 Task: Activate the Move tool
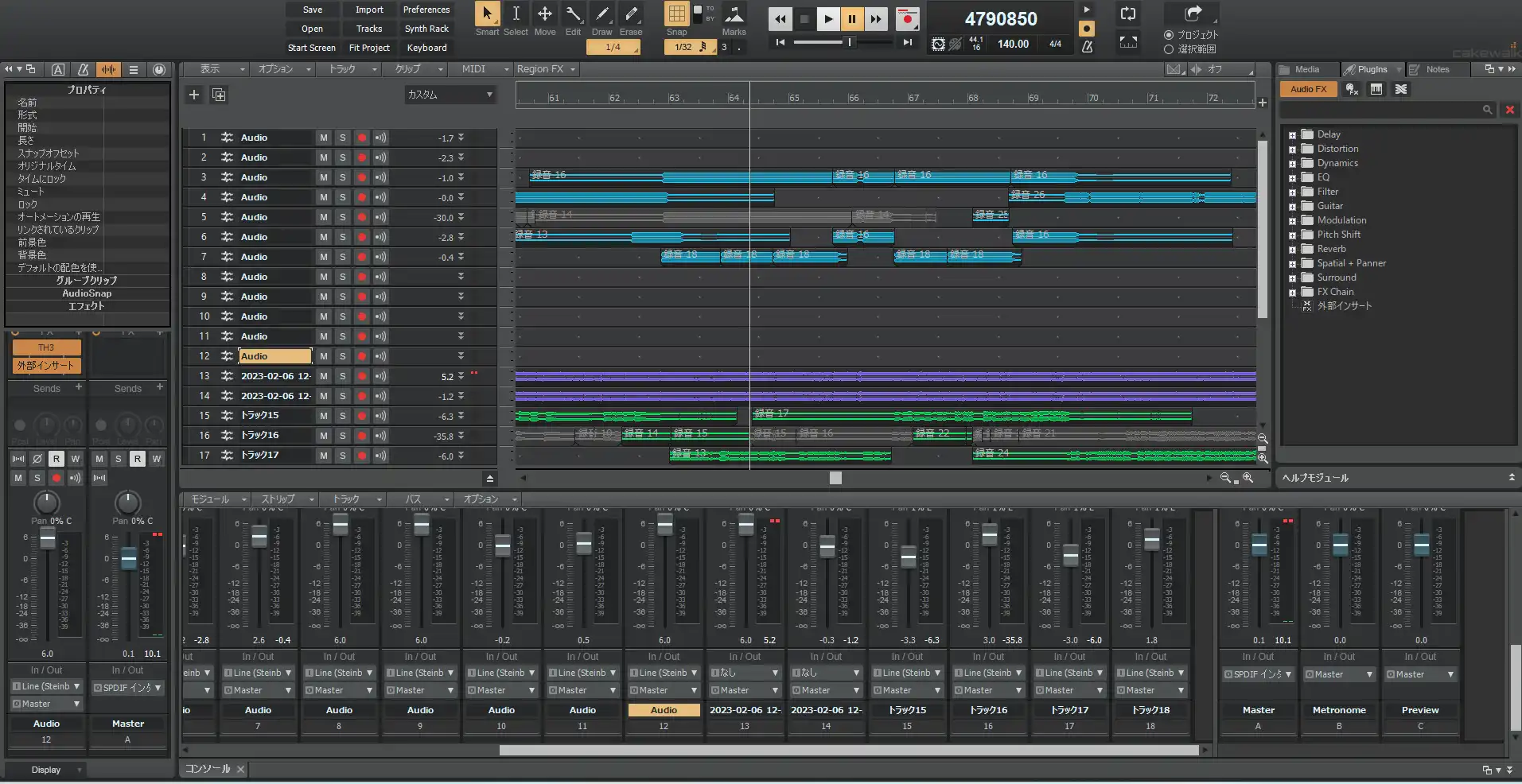(x=545, y=14)
